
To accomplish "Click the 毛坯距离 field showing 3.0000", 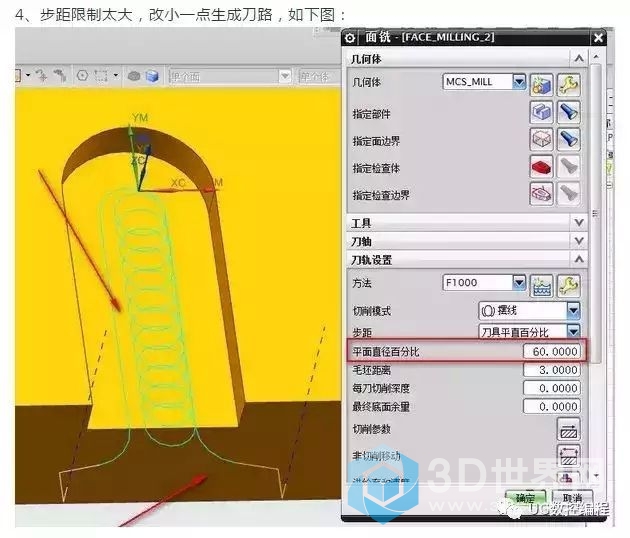I will point(552,370).
